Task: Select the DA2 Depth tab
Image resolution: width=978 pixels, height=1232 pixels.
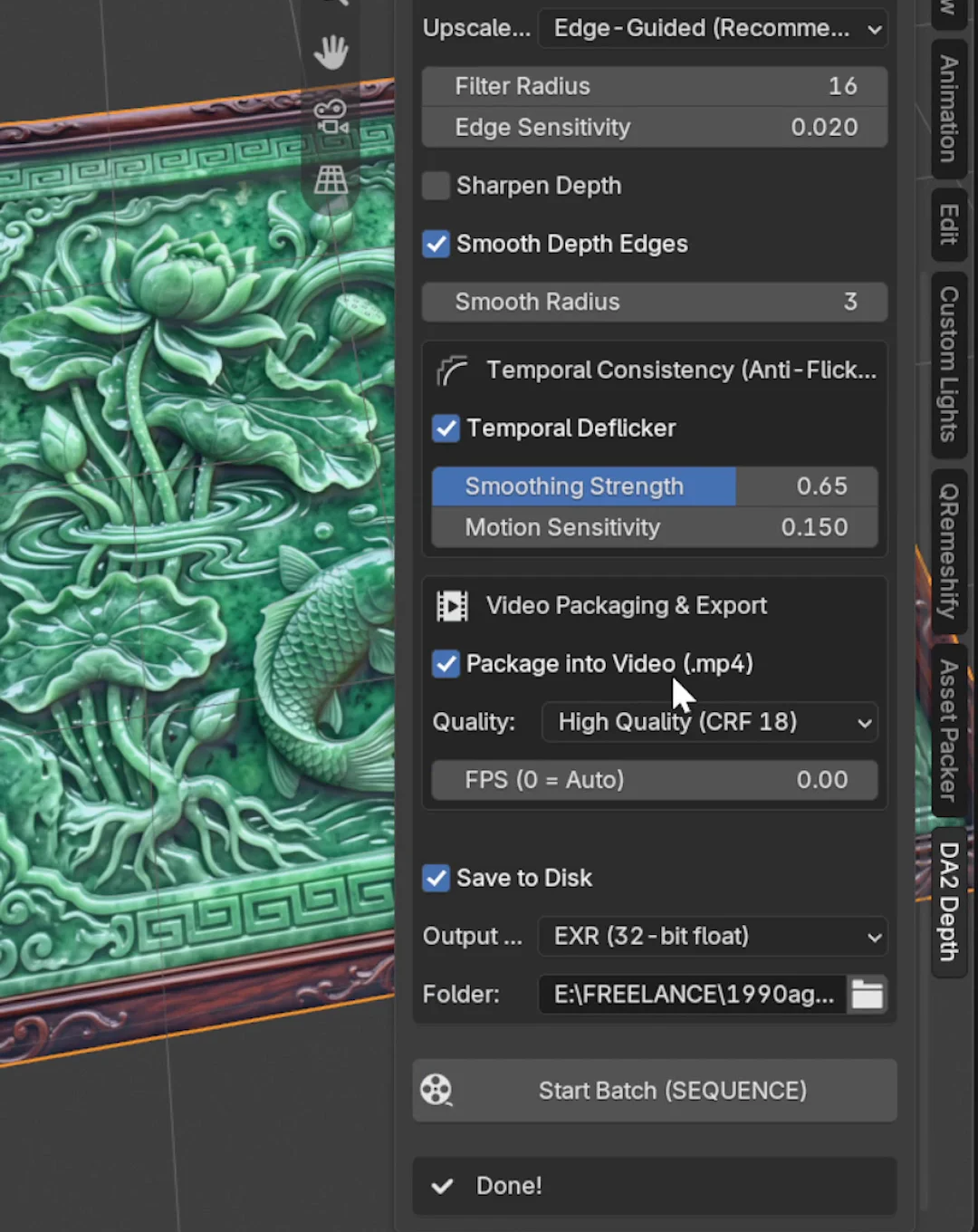Action: (948, 901)
